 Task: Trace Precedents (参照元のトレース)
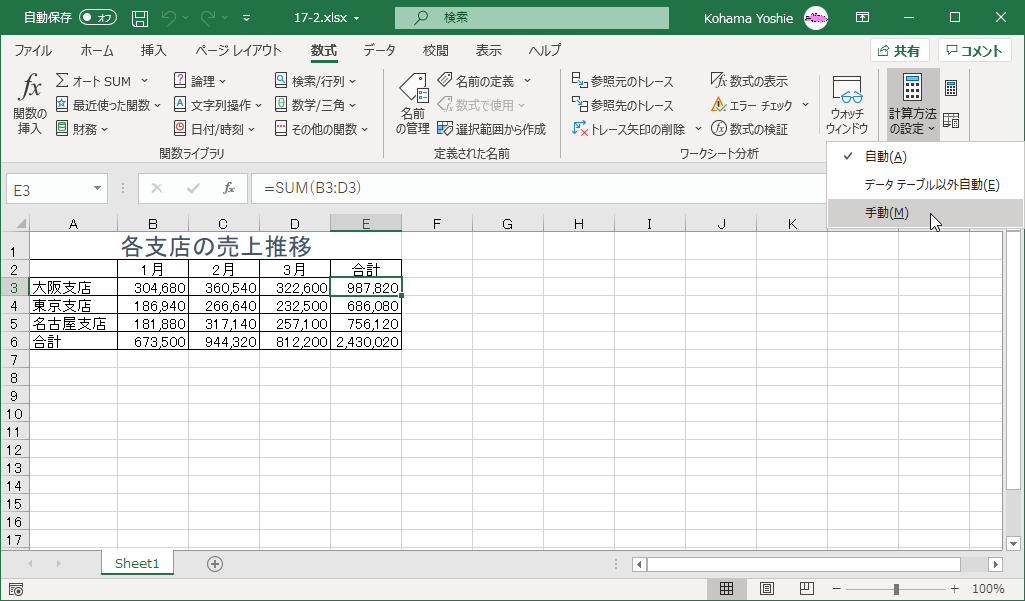[x=622, y=81]
